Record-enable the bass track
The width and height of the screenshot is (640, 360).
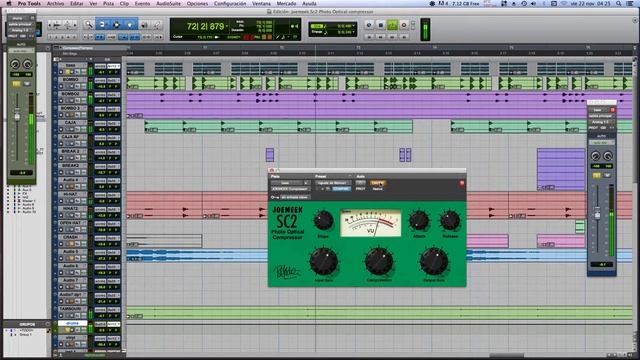pyautogui.click(x=61, y=71)
